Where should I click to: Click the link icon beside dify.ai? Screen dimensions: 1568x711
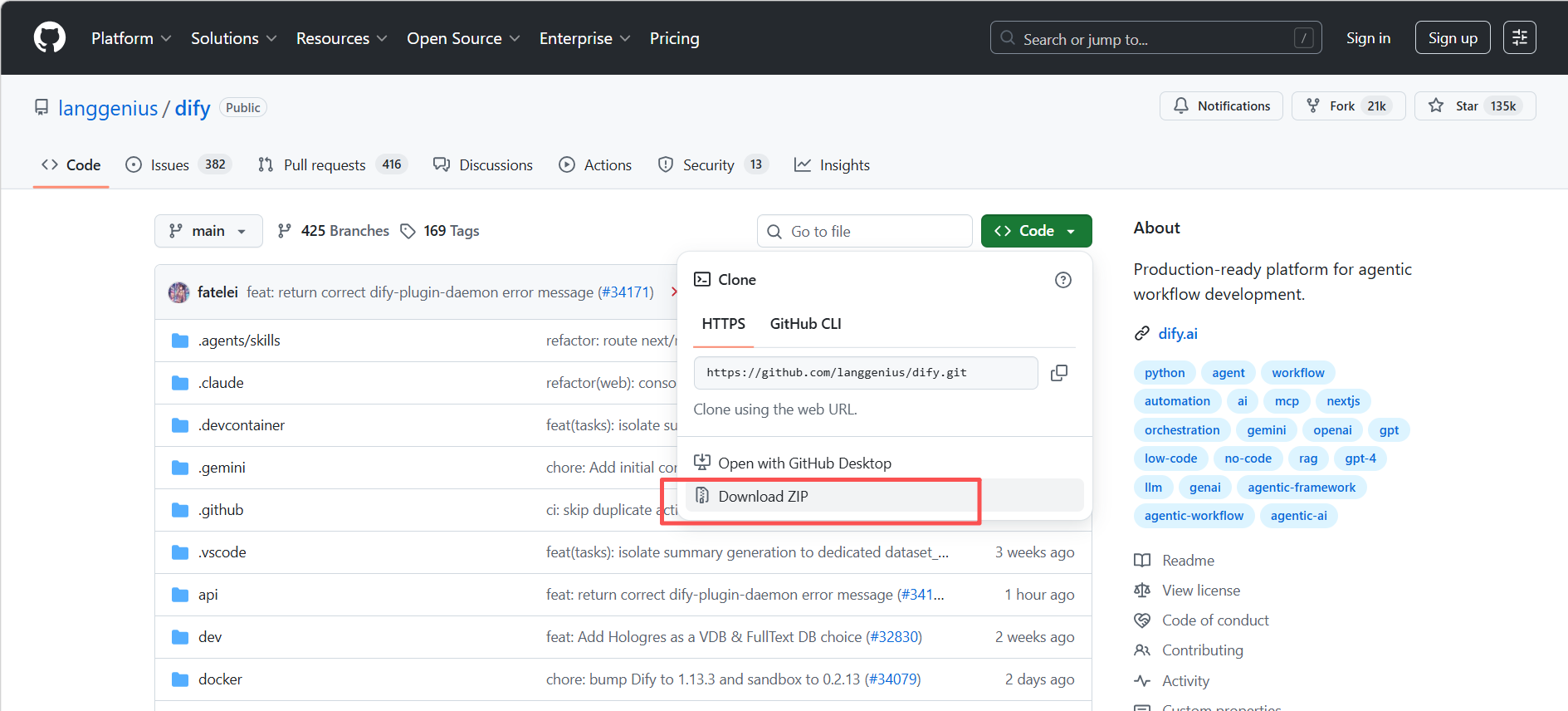coord(1142,334)
